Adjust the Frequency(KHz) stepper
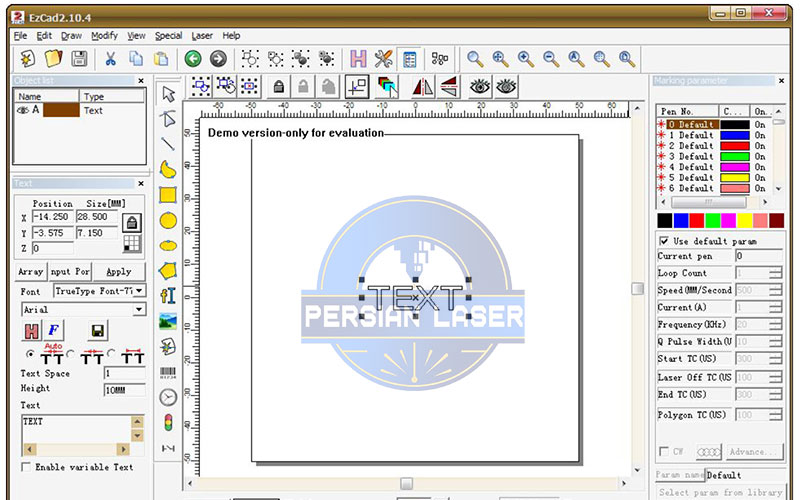 click(x=775, y=324)
